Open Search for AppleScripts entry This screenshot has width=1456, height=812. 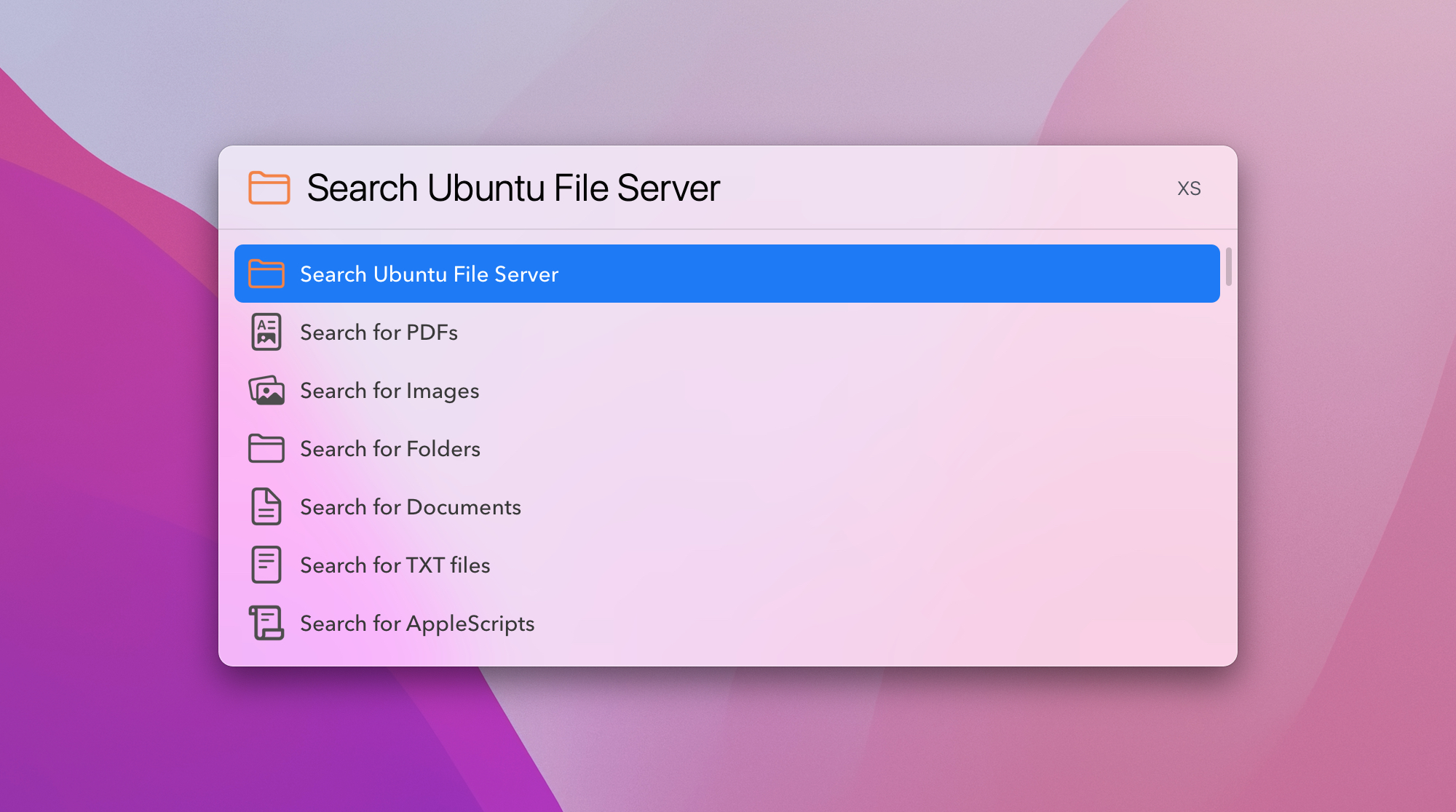(x=417, y=624)
